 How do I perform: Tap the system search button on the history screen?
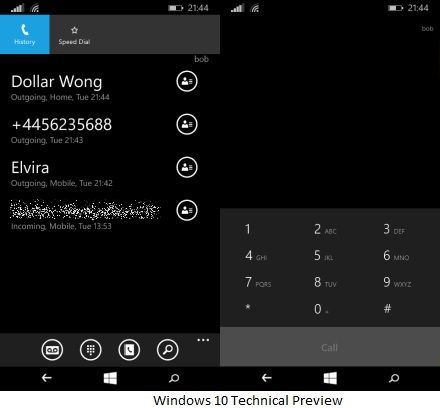click(x=174, y=378)
